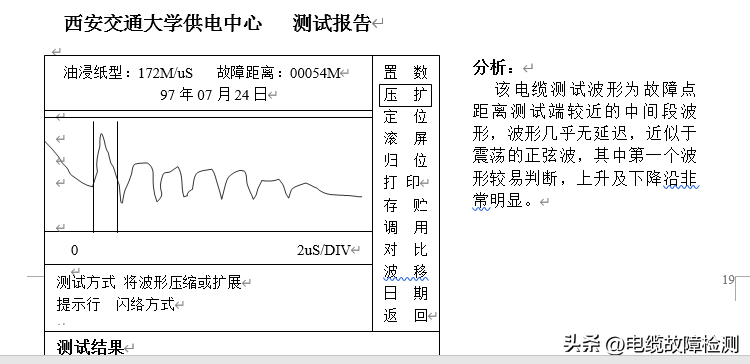Select the 调用 menu entry

[406, 227]
